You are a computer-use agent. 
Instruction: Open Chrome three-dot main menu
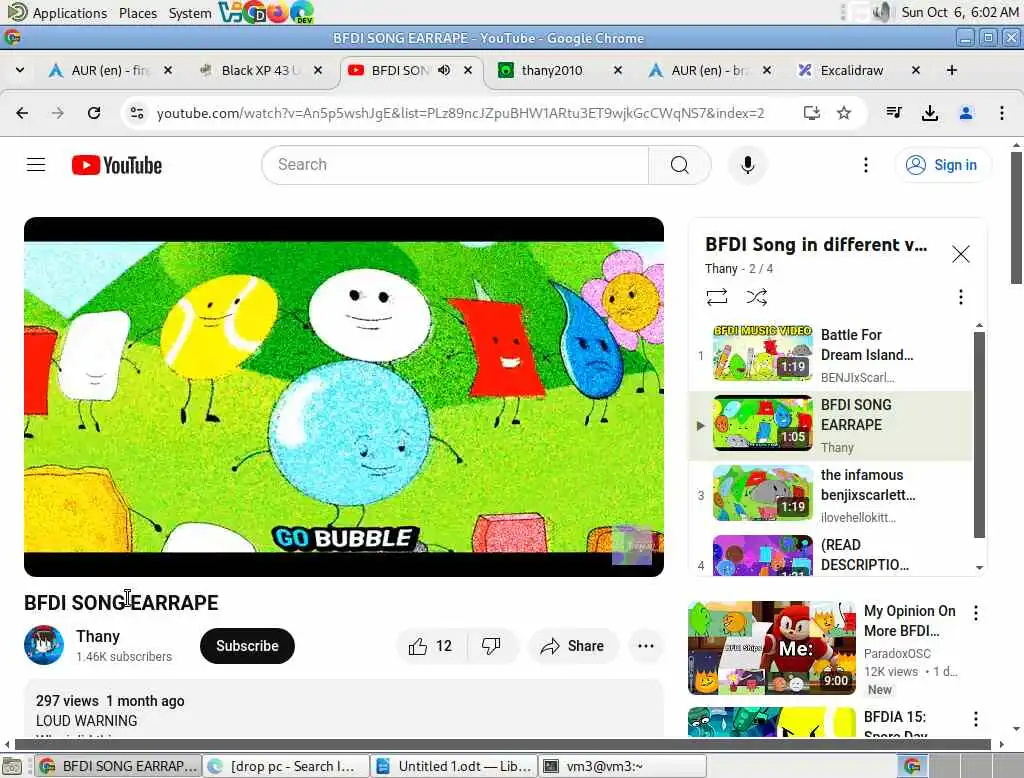coord(1002,113)
